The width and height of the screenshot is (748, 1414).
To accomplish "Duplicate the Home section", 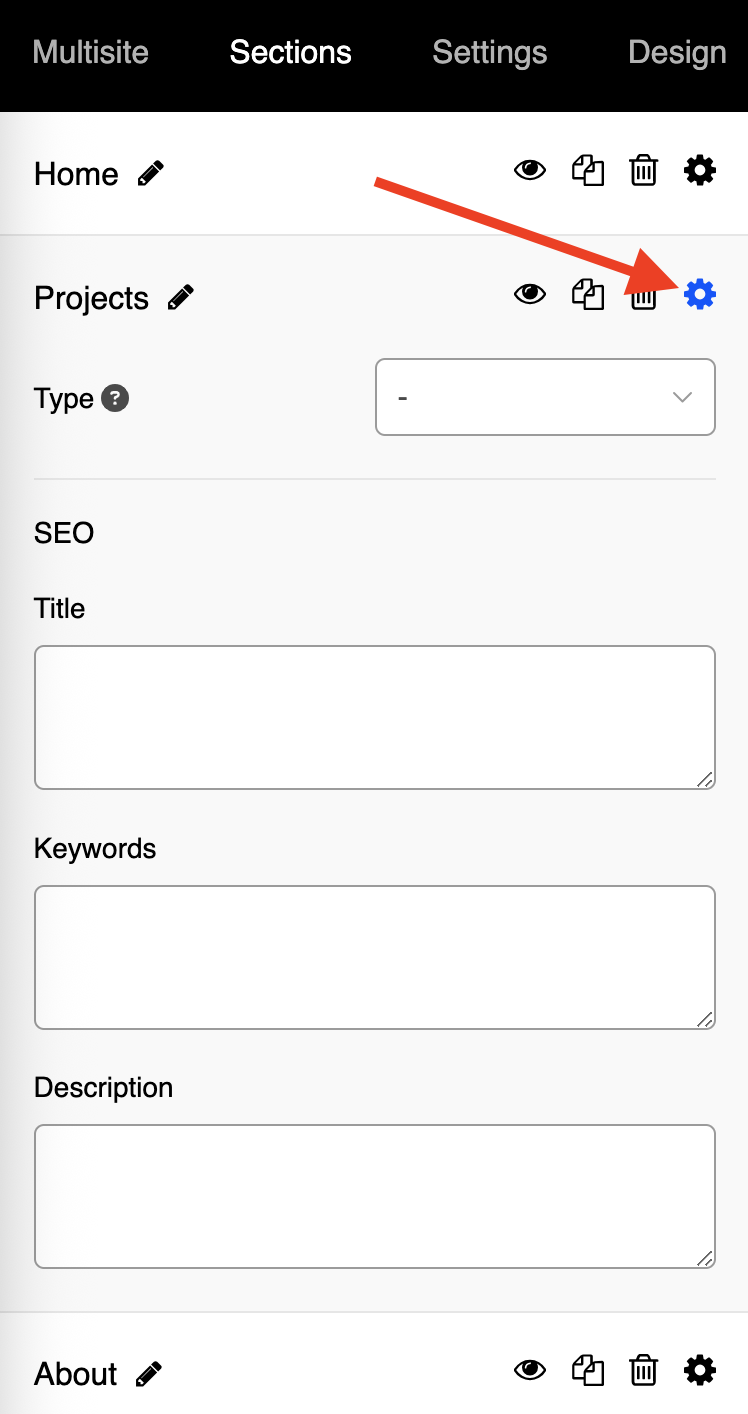I will click(588, 171).
